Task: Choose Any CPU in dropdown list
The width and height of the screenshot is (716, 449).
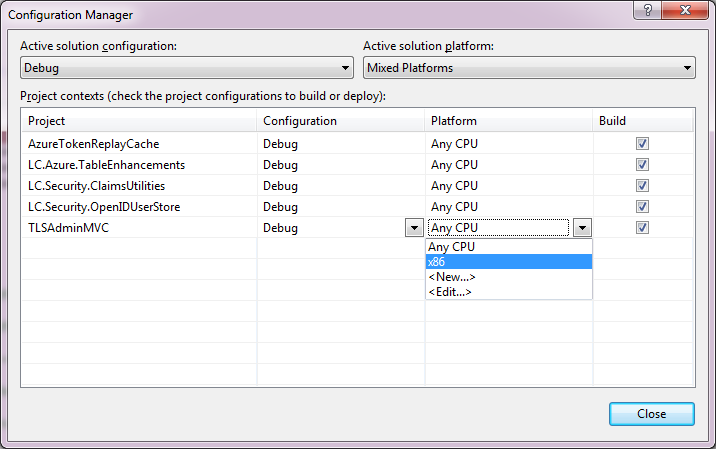Action: (x=509, y=247)
